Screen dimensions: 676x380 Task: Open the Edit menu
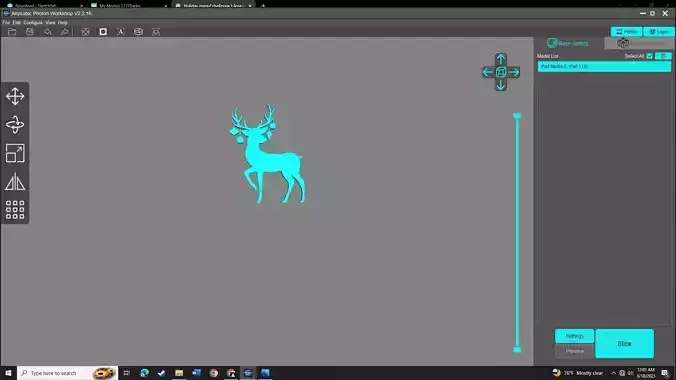click(x=16, y=22)
